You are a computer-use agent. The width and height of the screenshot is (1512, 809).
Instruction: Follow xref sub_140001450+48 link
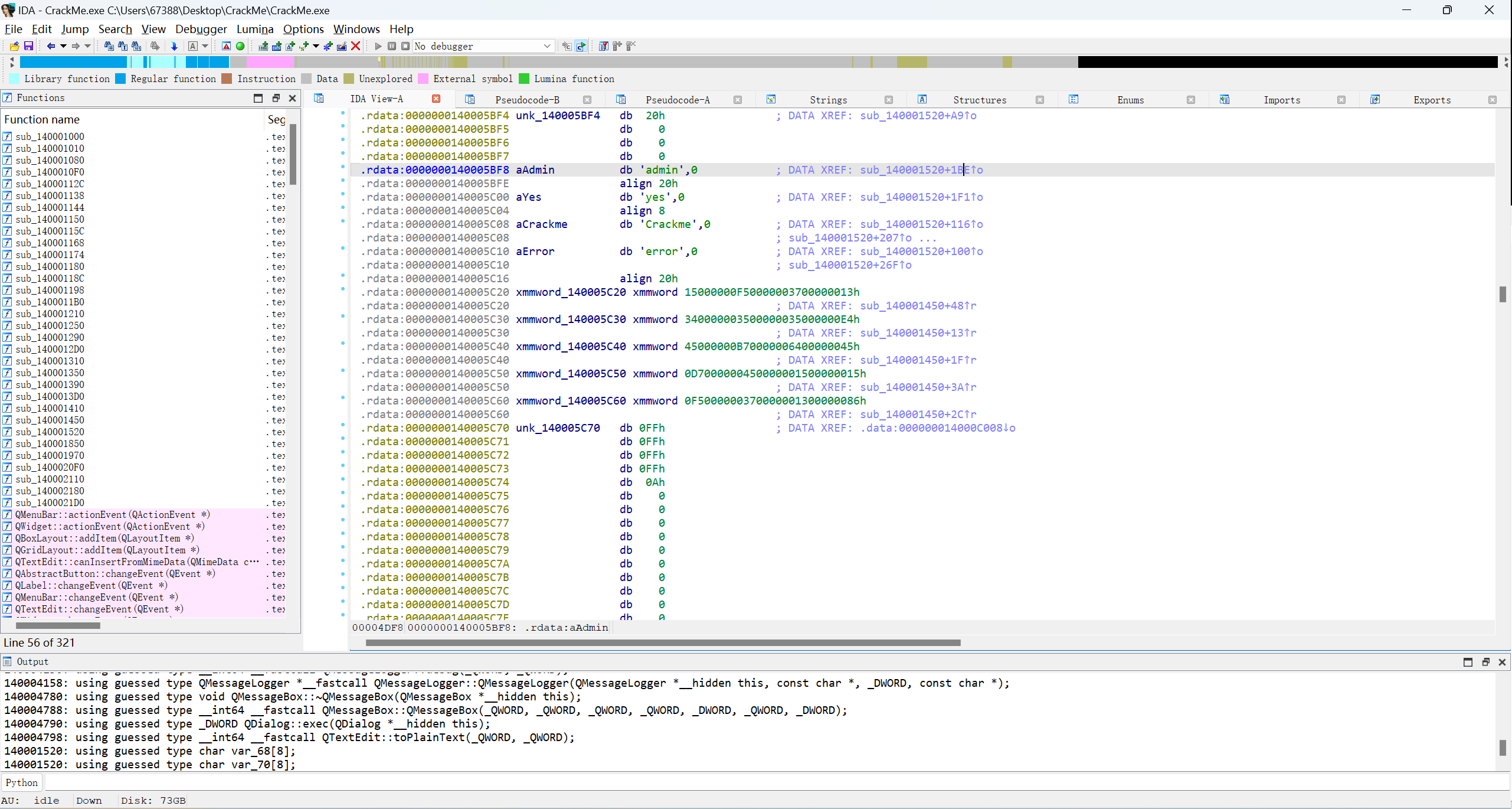point(918,306)
